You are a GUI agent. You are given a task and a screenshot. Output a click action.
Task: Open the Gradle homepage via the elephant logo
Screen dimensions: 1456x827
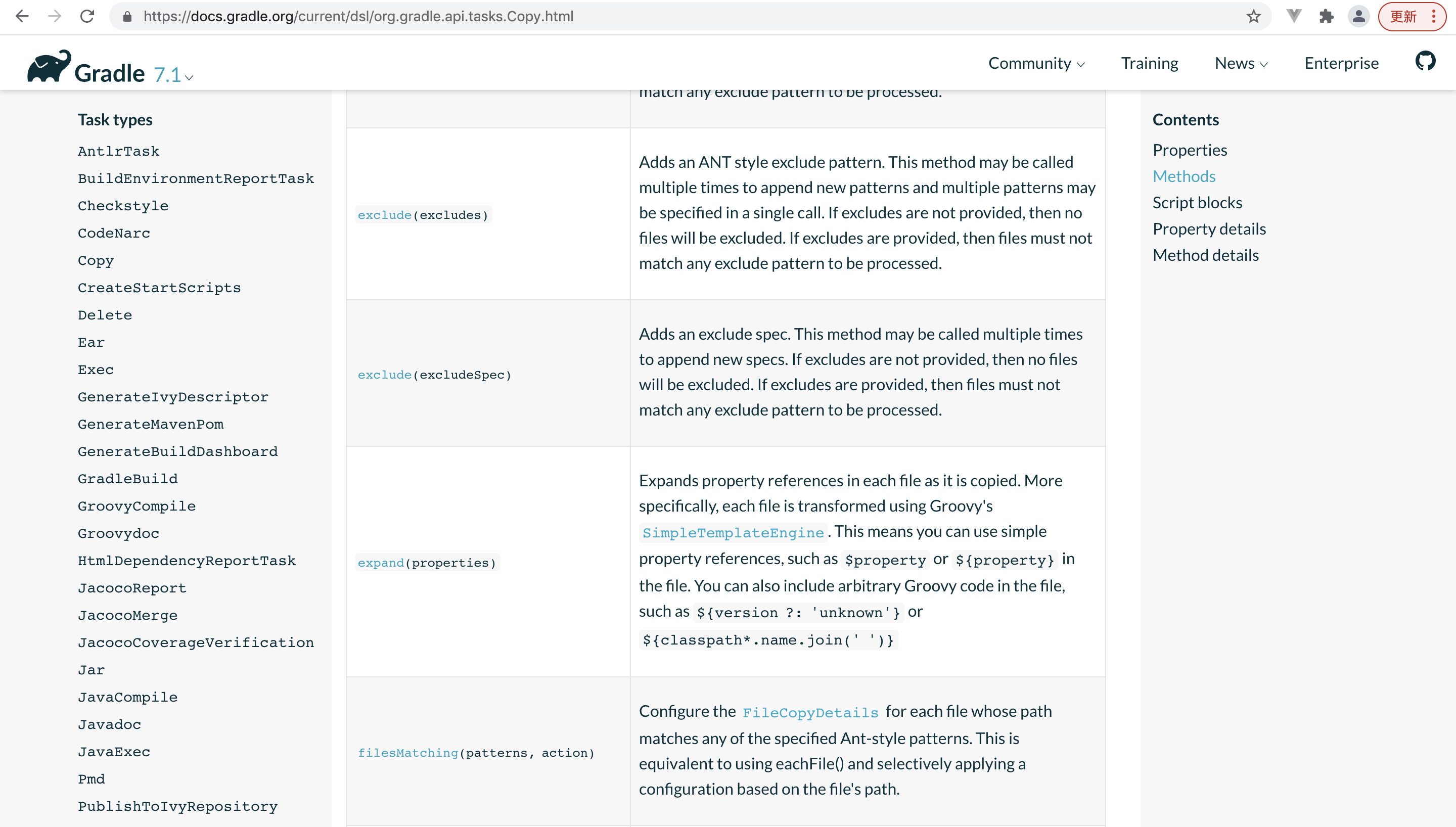click(x=49, y=65)
